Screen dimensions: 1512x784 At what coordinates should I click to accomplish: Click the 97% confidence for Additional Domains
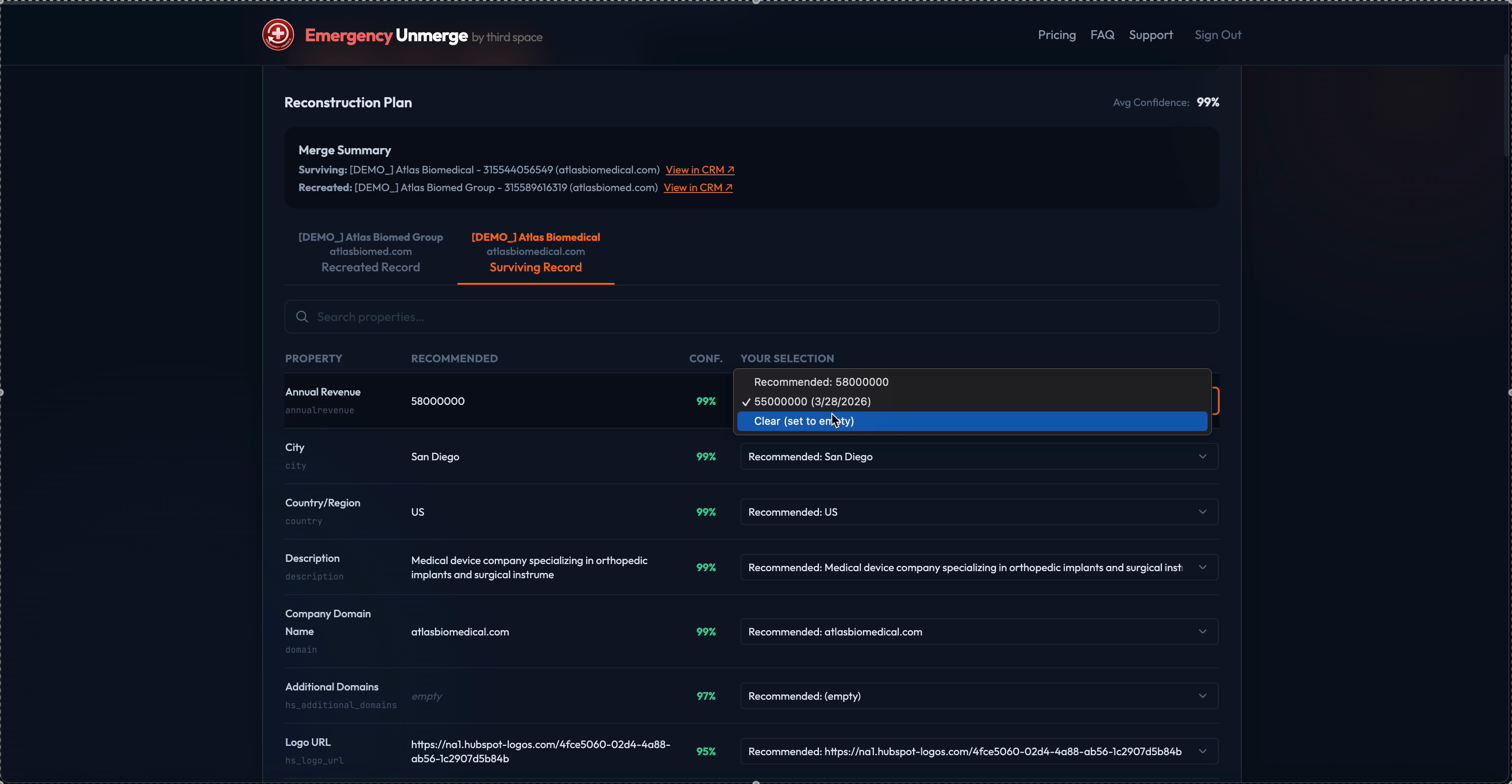705,696
